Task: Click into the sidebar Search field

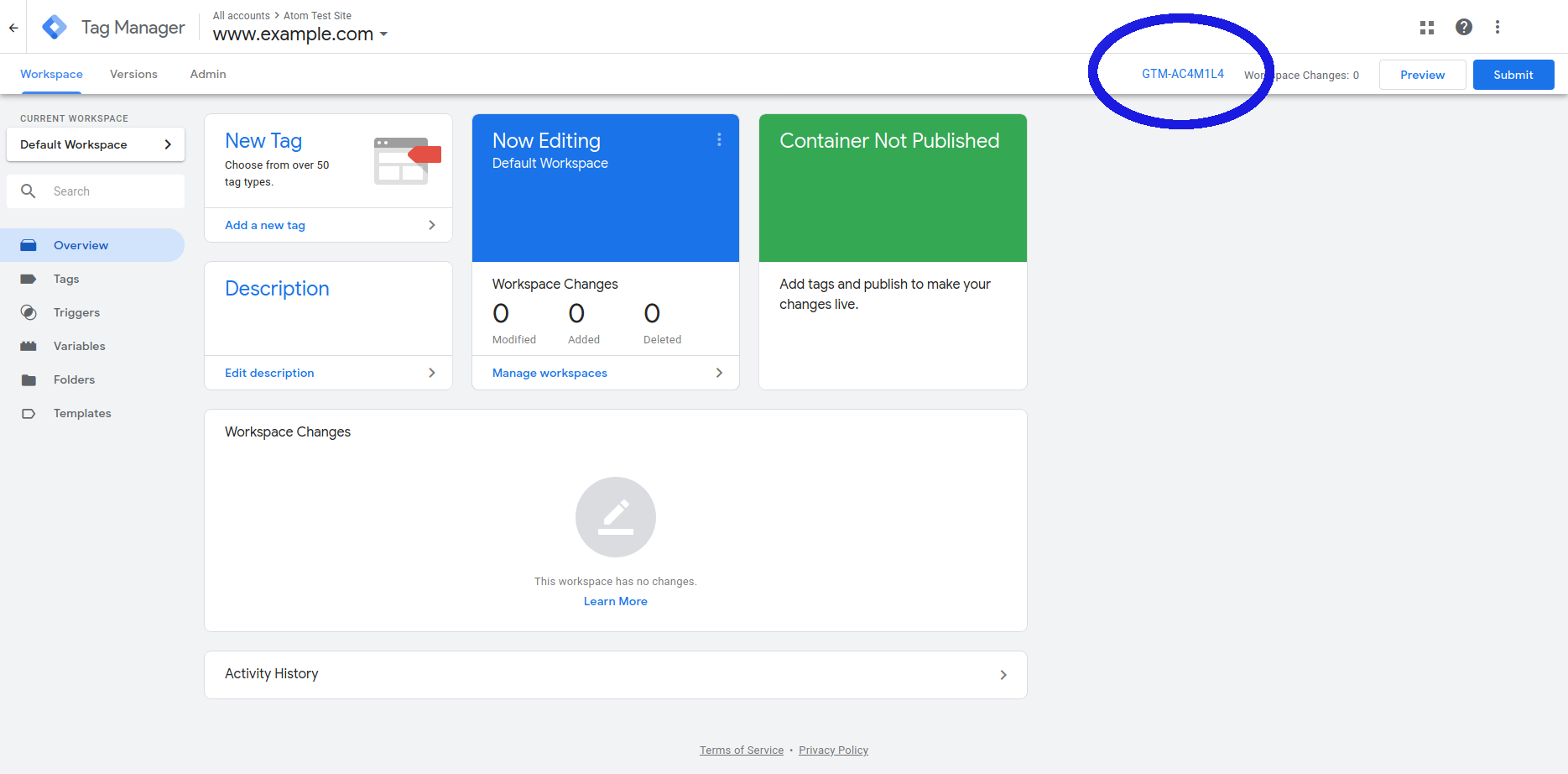Action: point(109,191)
